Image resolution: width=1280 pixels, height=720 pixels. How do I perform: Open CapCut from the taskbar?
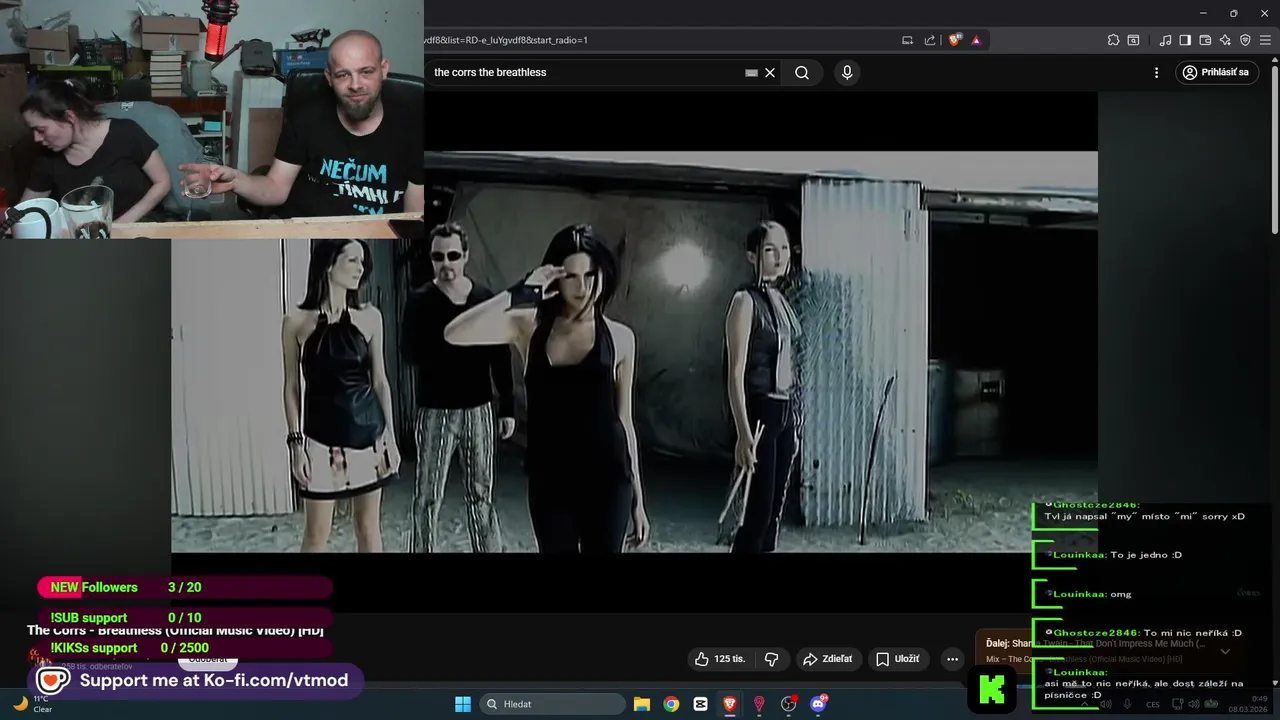(x=700, y=704)
